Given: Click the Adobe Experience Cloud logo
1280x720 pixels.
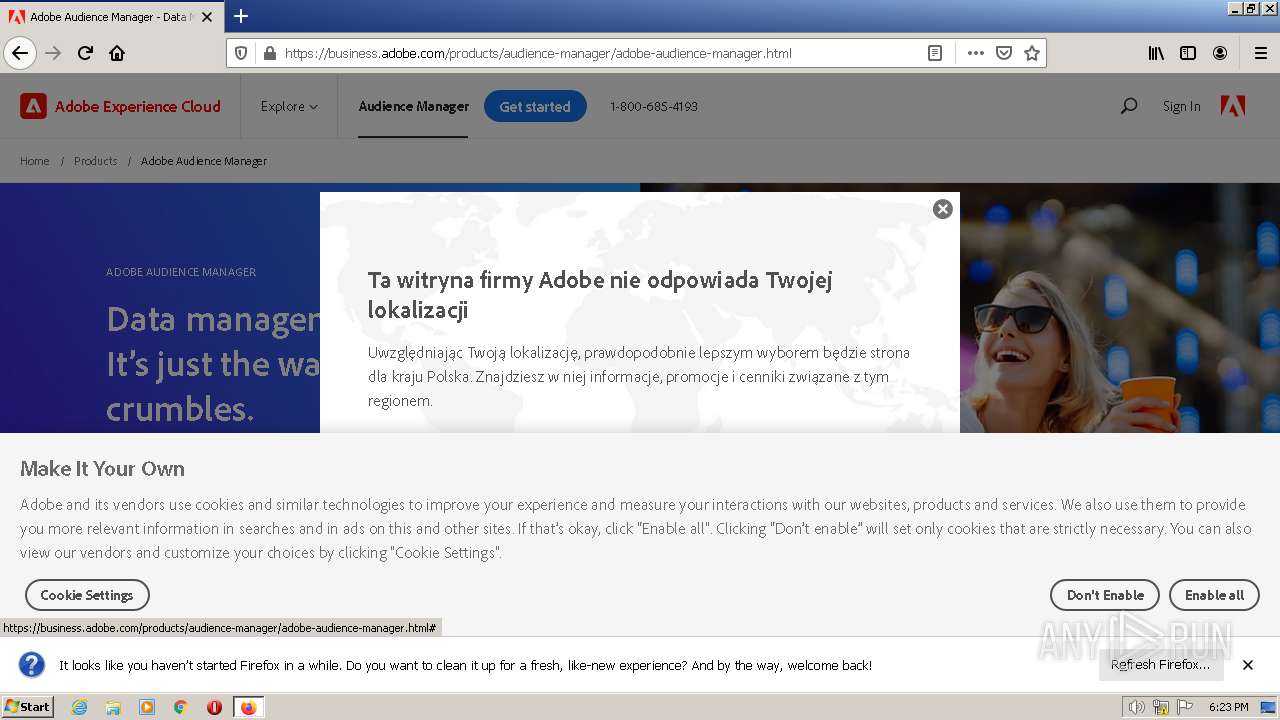Looking at the screenshot, I should pyautogui.click(x=120, y=106).
